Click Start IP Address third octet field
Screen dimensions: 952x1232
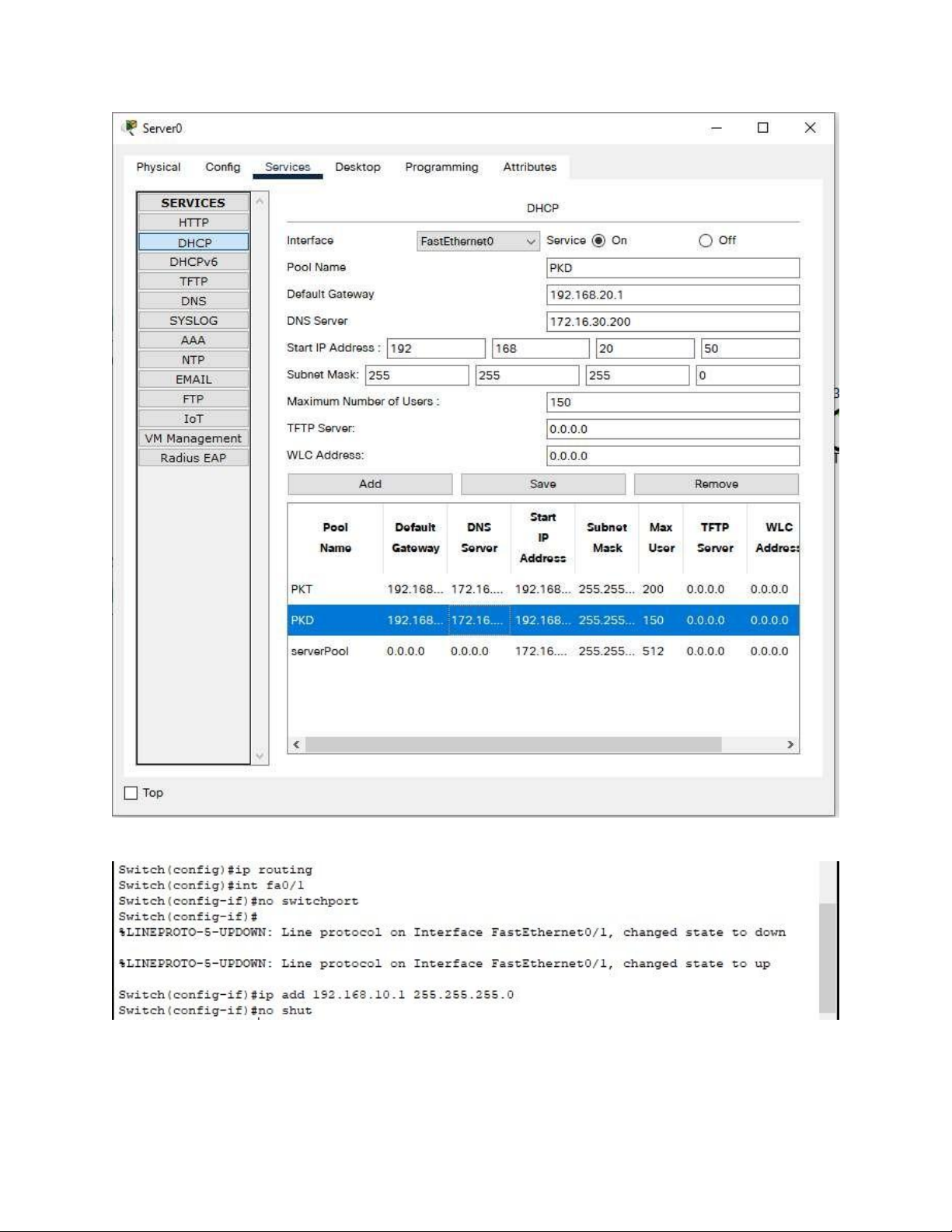coord(645,348)
